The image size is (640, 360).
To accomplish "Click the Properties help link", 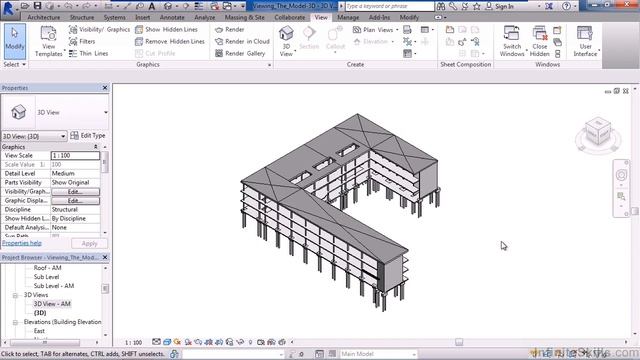I will (x=22, y=243).
